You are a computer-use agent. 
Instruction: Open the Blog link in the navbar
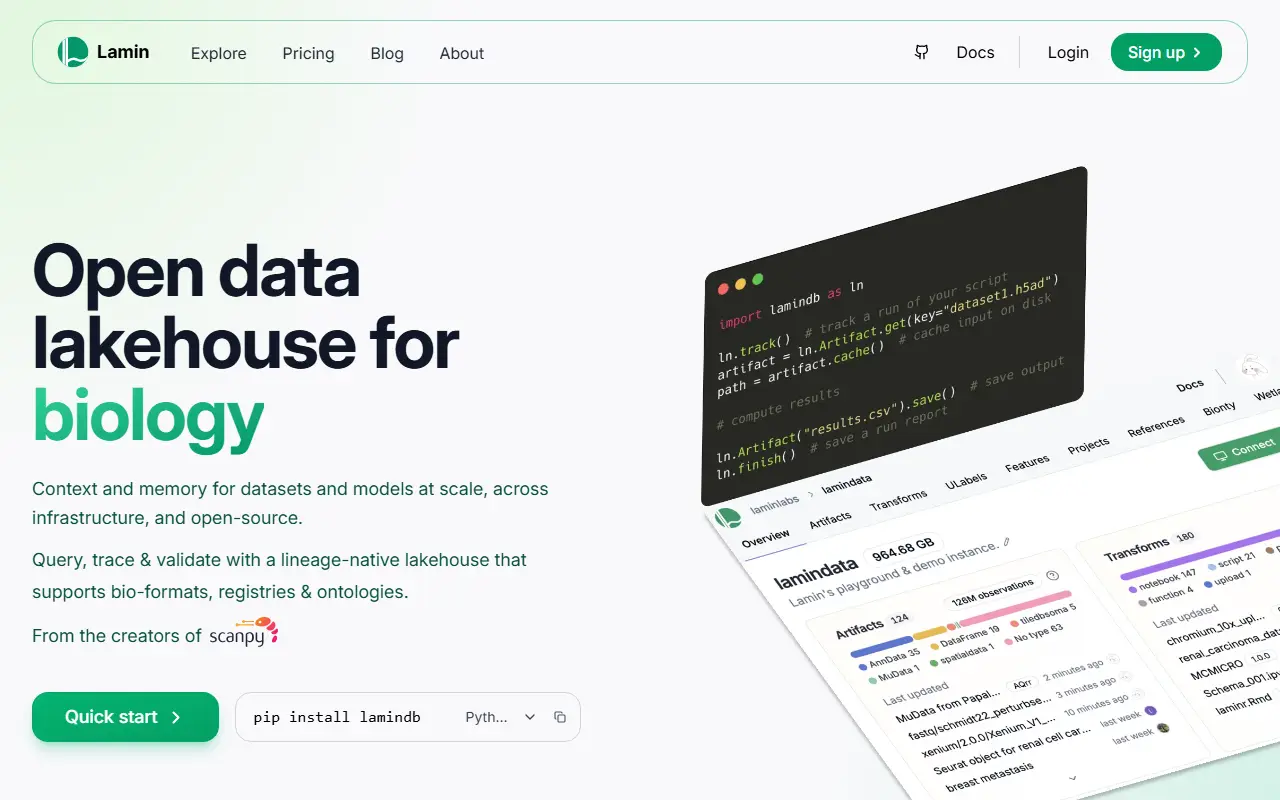[x=387, y=53]
